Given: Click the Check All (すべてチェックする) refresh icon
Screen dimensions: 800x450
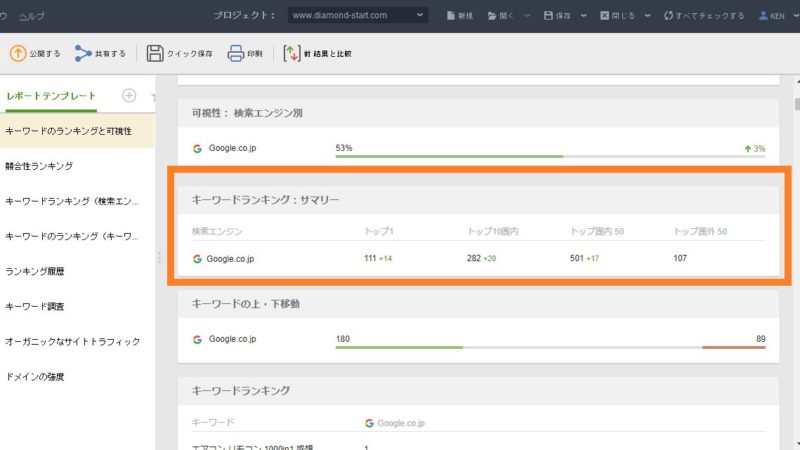Looking at the screenshot, I should coord(668,15).
